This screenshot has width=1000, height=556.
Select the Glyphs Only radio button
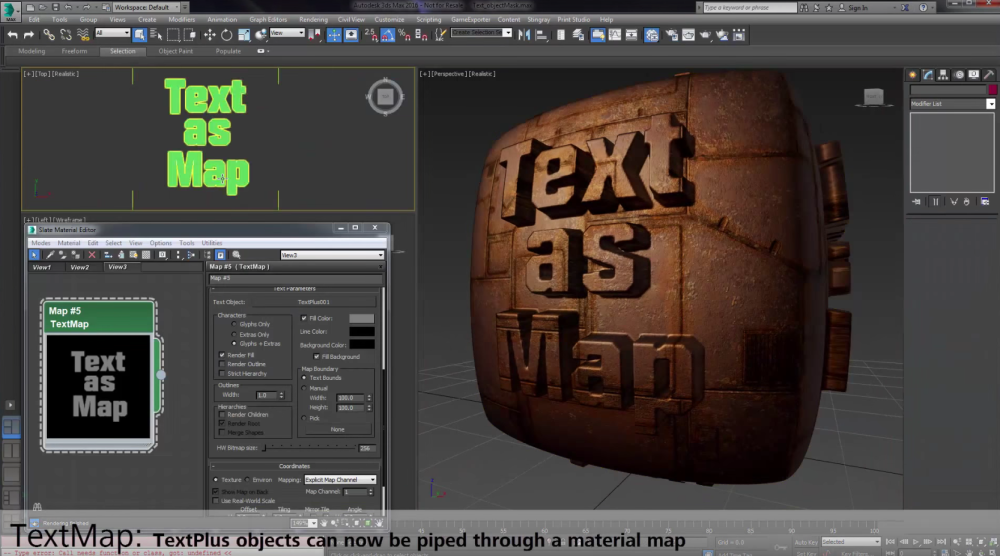point(233,324)
